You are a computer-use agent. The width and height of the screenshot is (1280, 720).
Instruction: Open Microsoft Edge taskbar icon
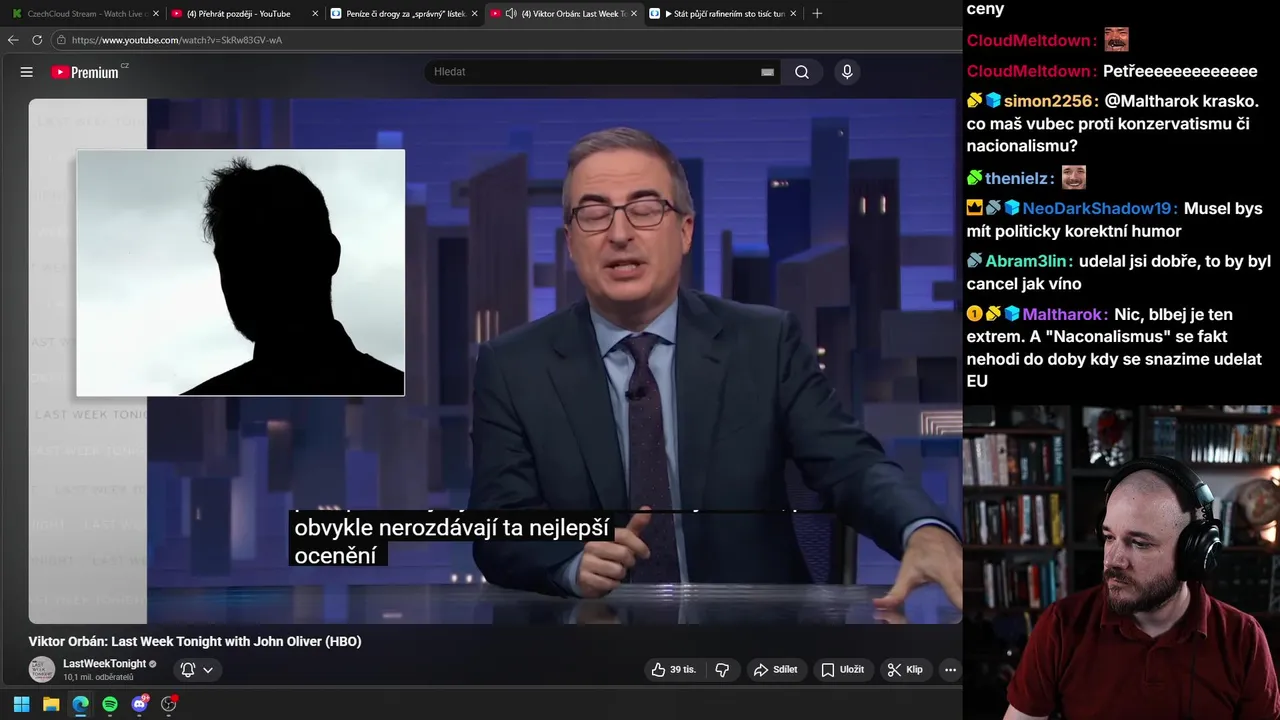coord(80,704)
